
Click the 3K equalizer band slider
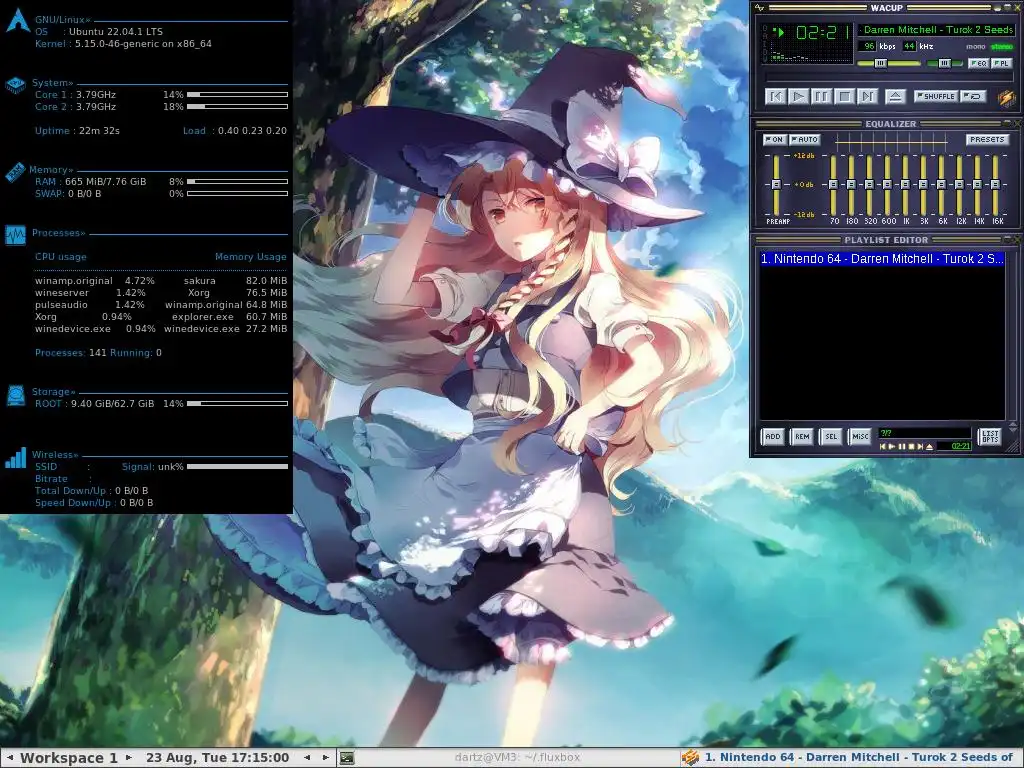click(923, 185)
